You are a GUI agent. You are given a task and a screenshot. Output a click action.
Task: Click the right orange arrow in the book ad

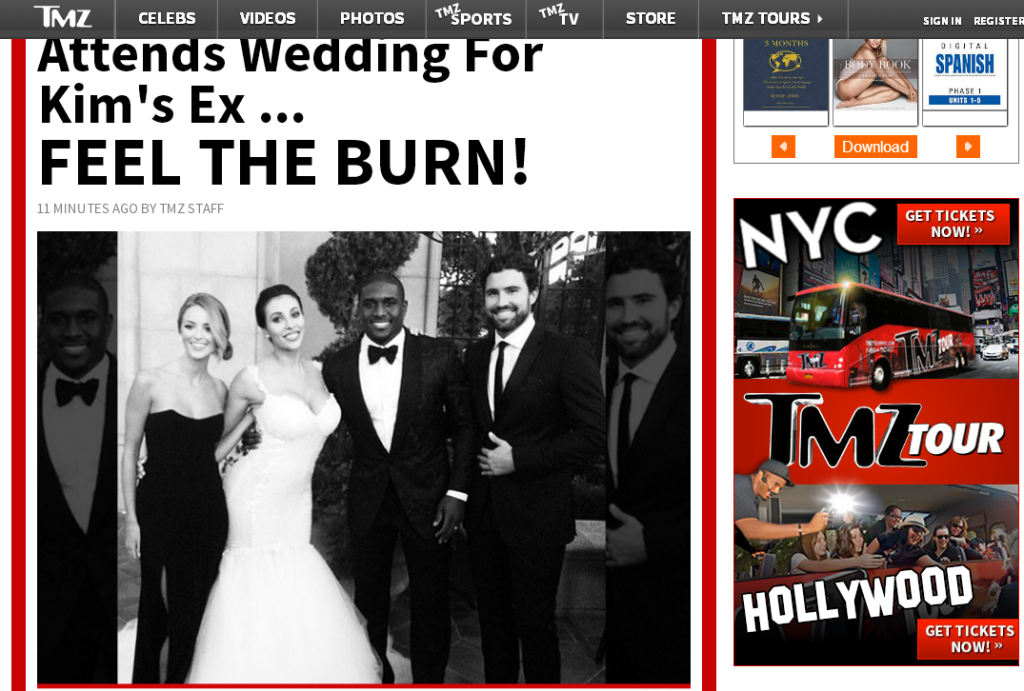[x=968, y=146]
